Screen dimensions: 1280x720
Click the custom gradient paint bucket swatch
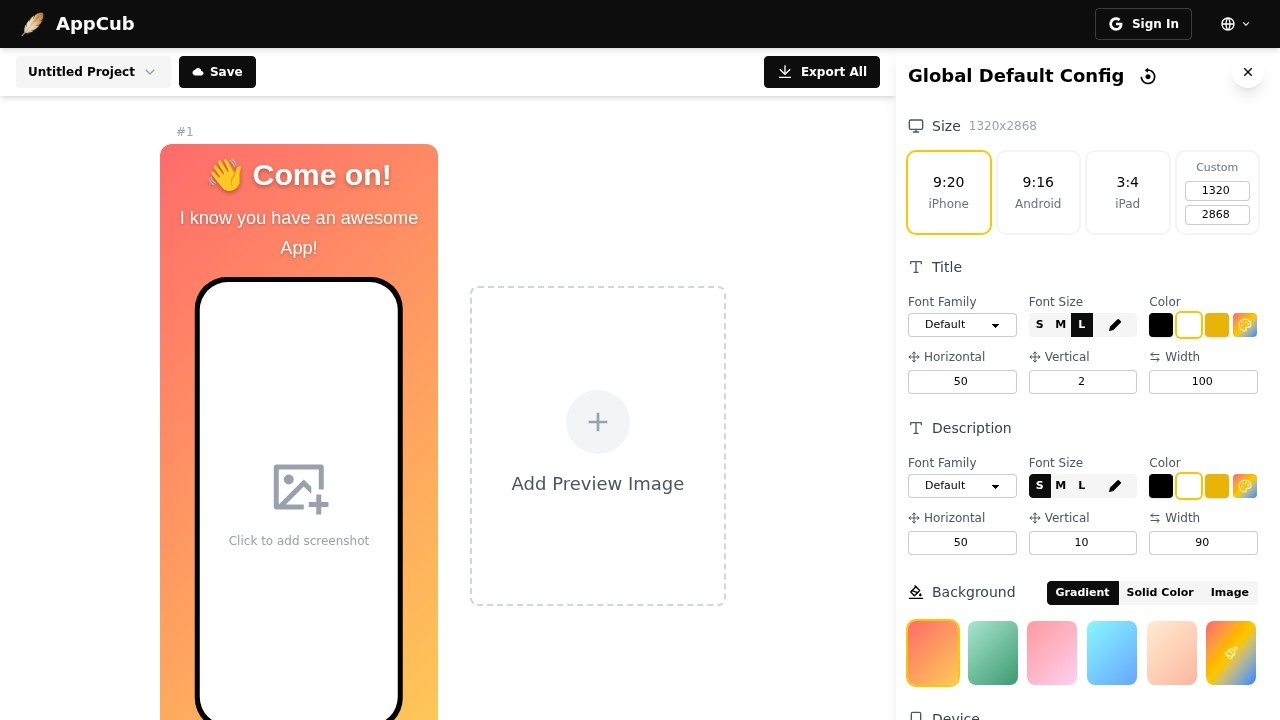coord(1231,653)
